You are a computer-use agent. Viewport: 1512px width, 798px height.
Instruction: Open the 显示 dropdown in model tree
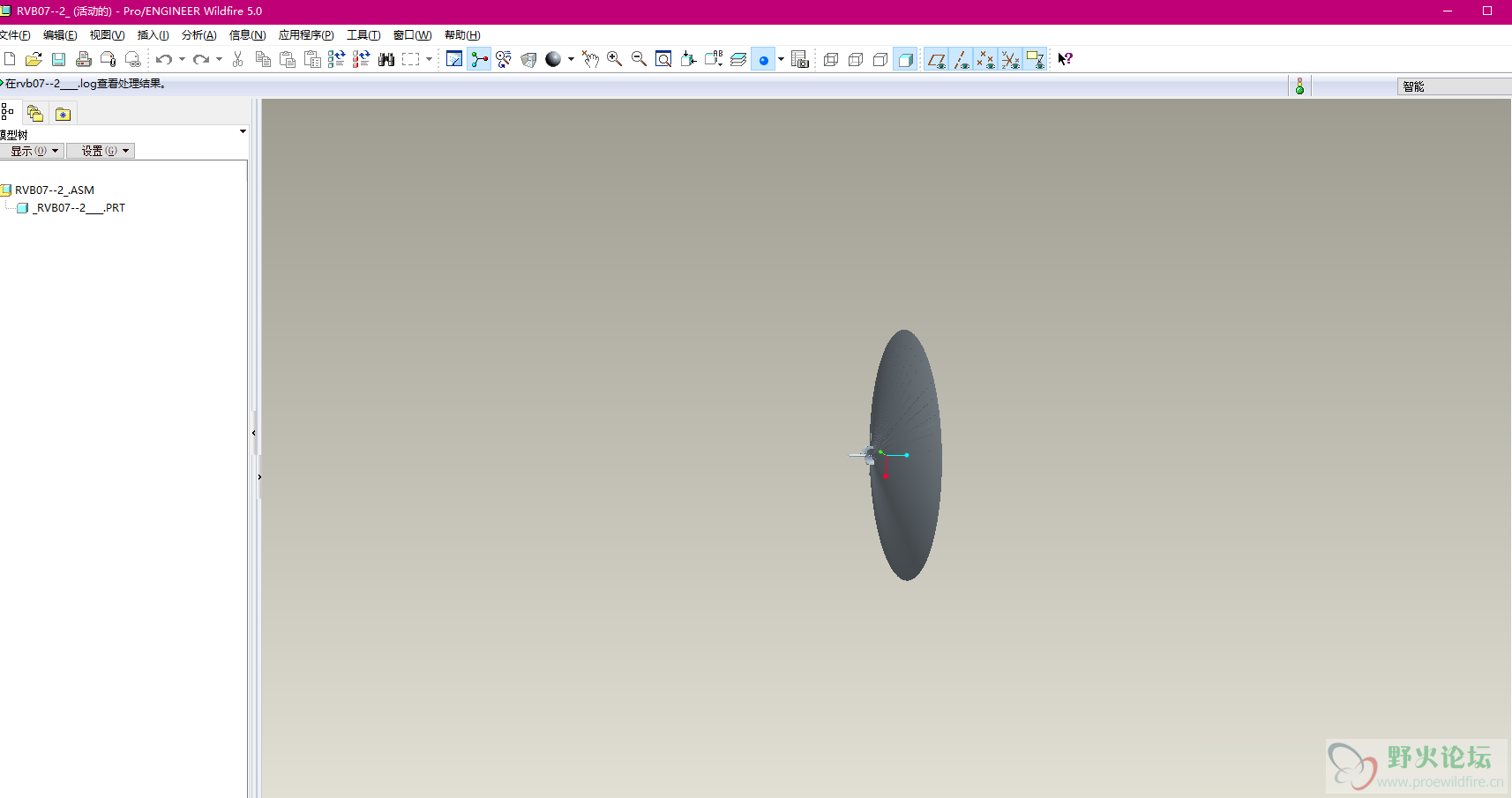(x=32, y=151)
